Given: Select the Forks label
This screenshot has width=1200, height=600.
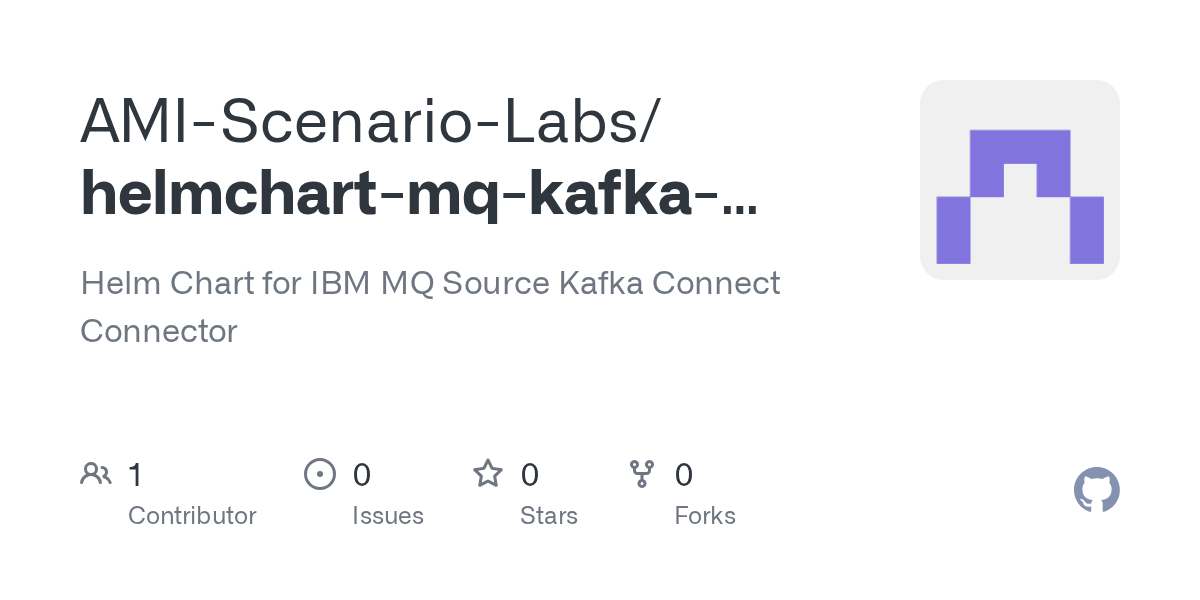Looking at the screenshot, I should pos(705,516).
